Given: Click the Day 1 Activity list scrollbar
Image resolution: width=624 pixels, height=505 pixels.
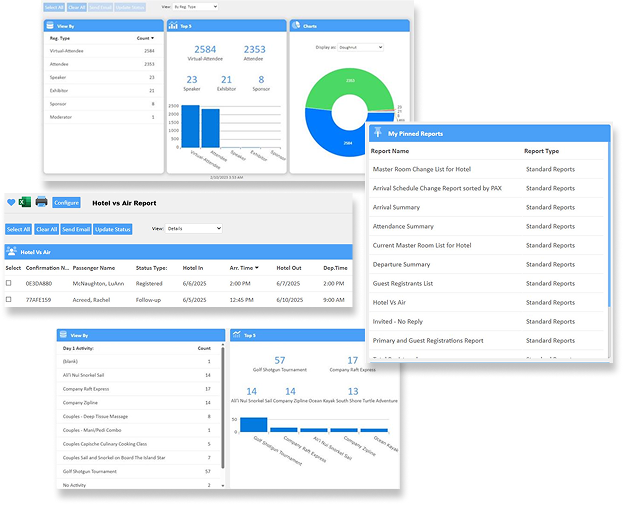Looking at the screenshot, I should [222, 420].
